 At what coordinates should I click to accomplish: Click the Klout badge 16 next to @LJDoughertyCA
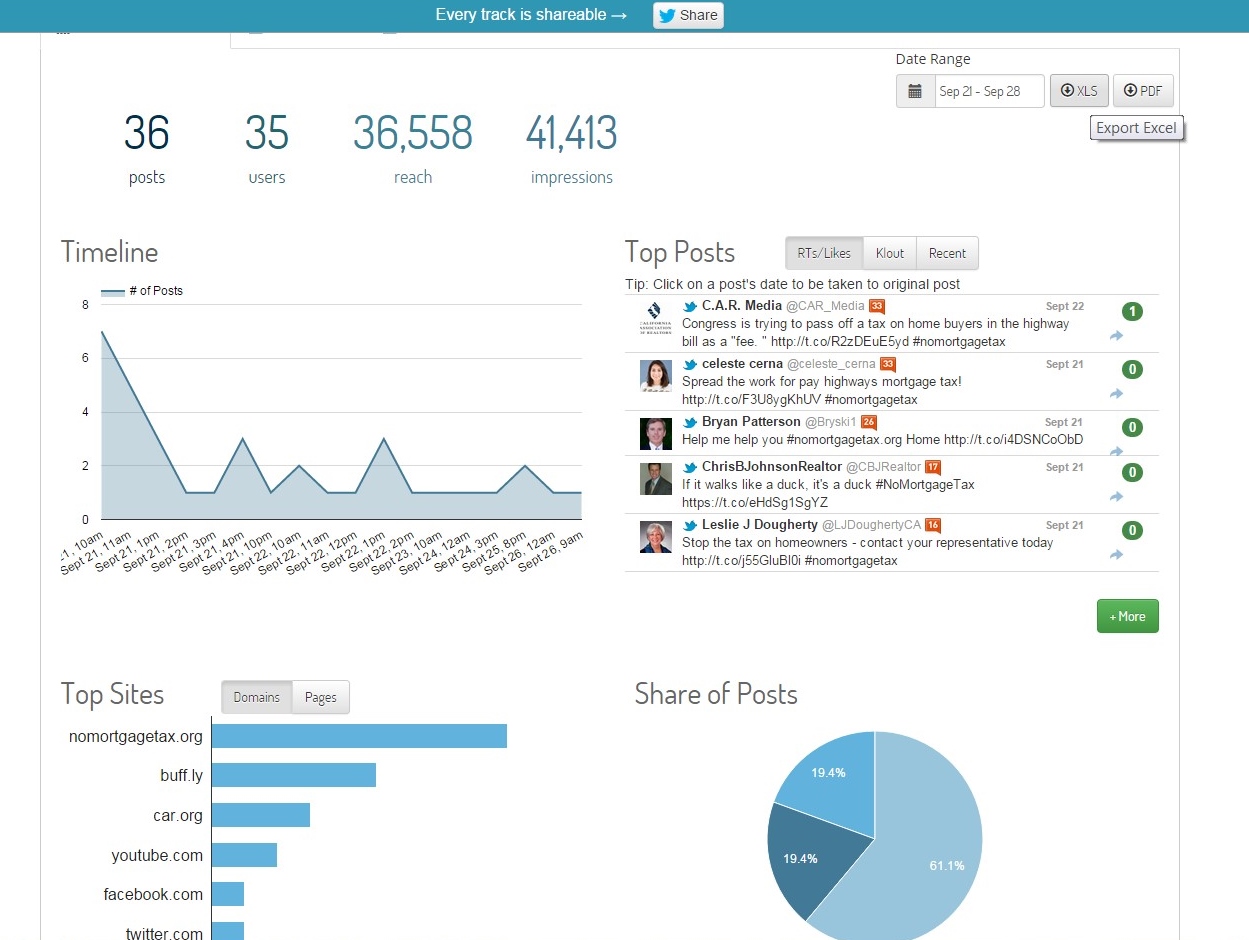point(933,526)
